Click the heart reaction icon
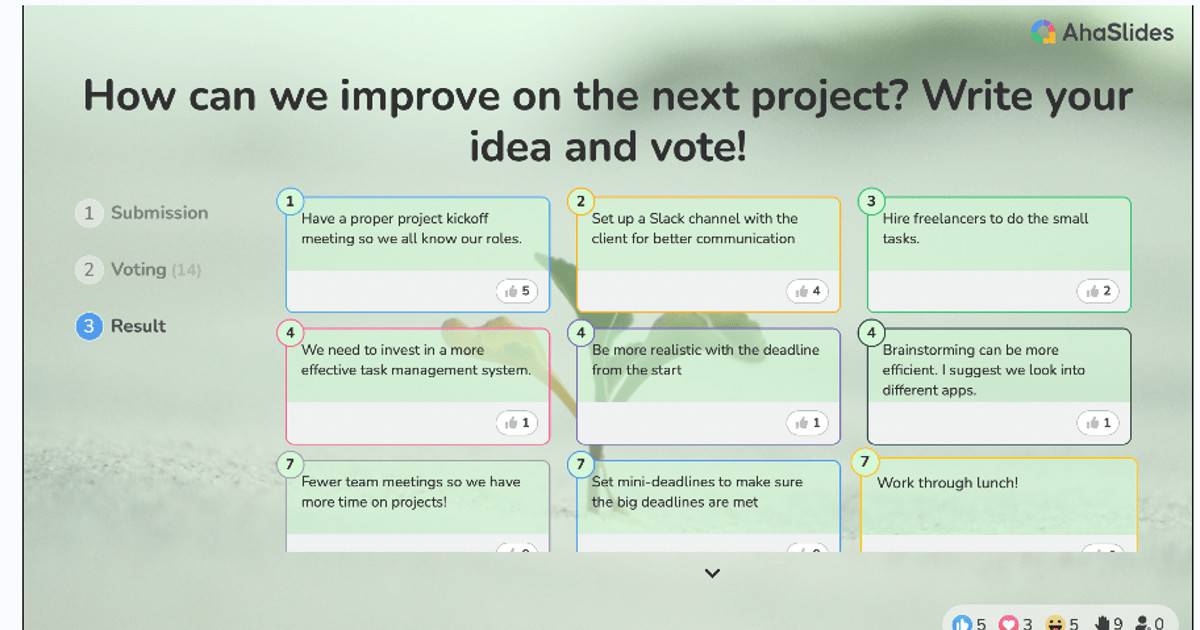The width and height of the screenshot is (1200, 630). click(1009, 623)
